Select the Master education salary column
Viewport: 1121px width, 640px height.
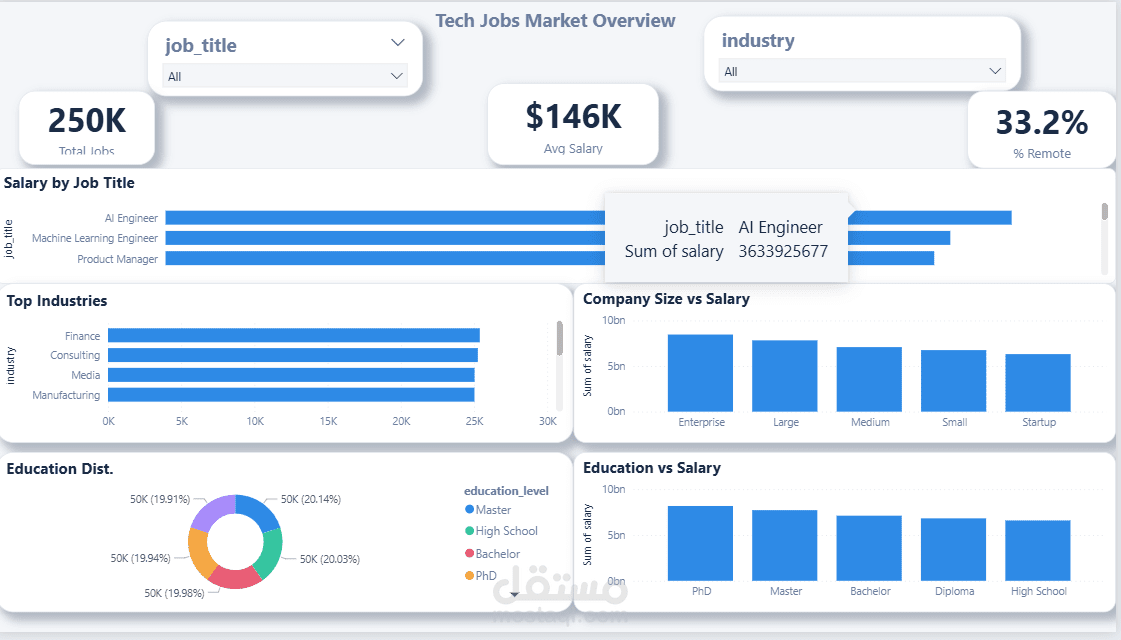pyautogui.click(x=784, y=546)
